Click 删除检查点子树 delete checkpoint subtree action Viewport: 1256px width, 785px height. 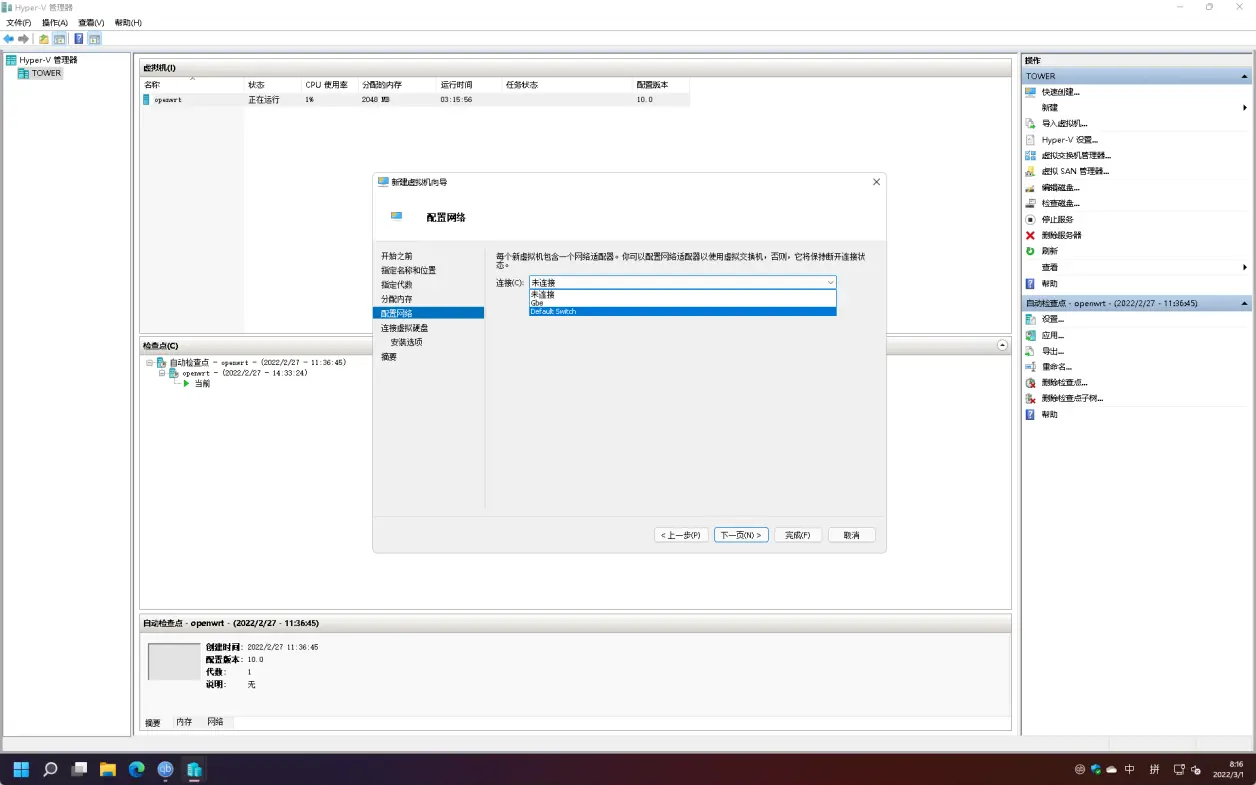[x=1072, y=399]
